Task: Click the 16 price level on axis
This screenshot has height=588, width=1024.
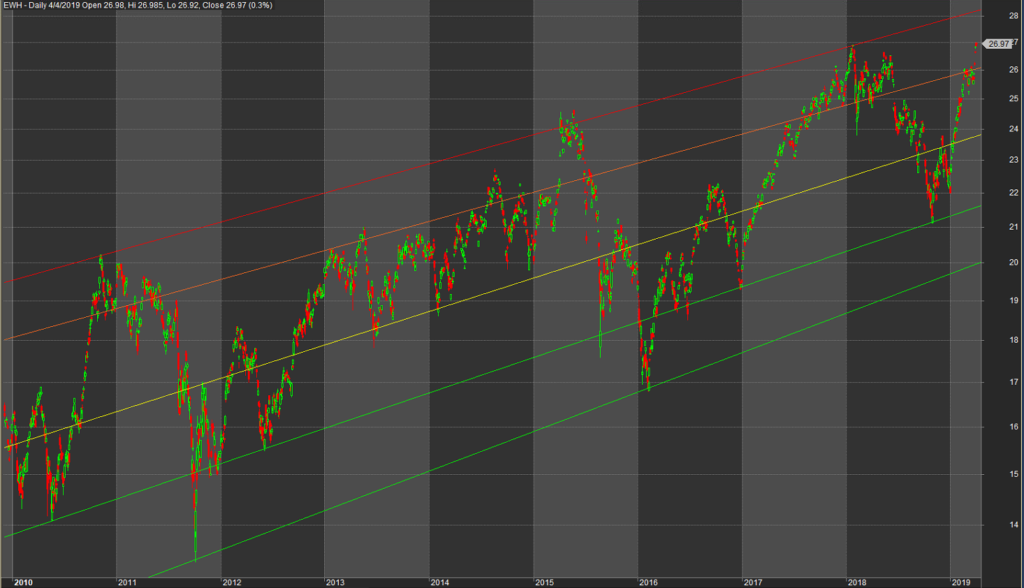Action: (x=1014, y=427)
